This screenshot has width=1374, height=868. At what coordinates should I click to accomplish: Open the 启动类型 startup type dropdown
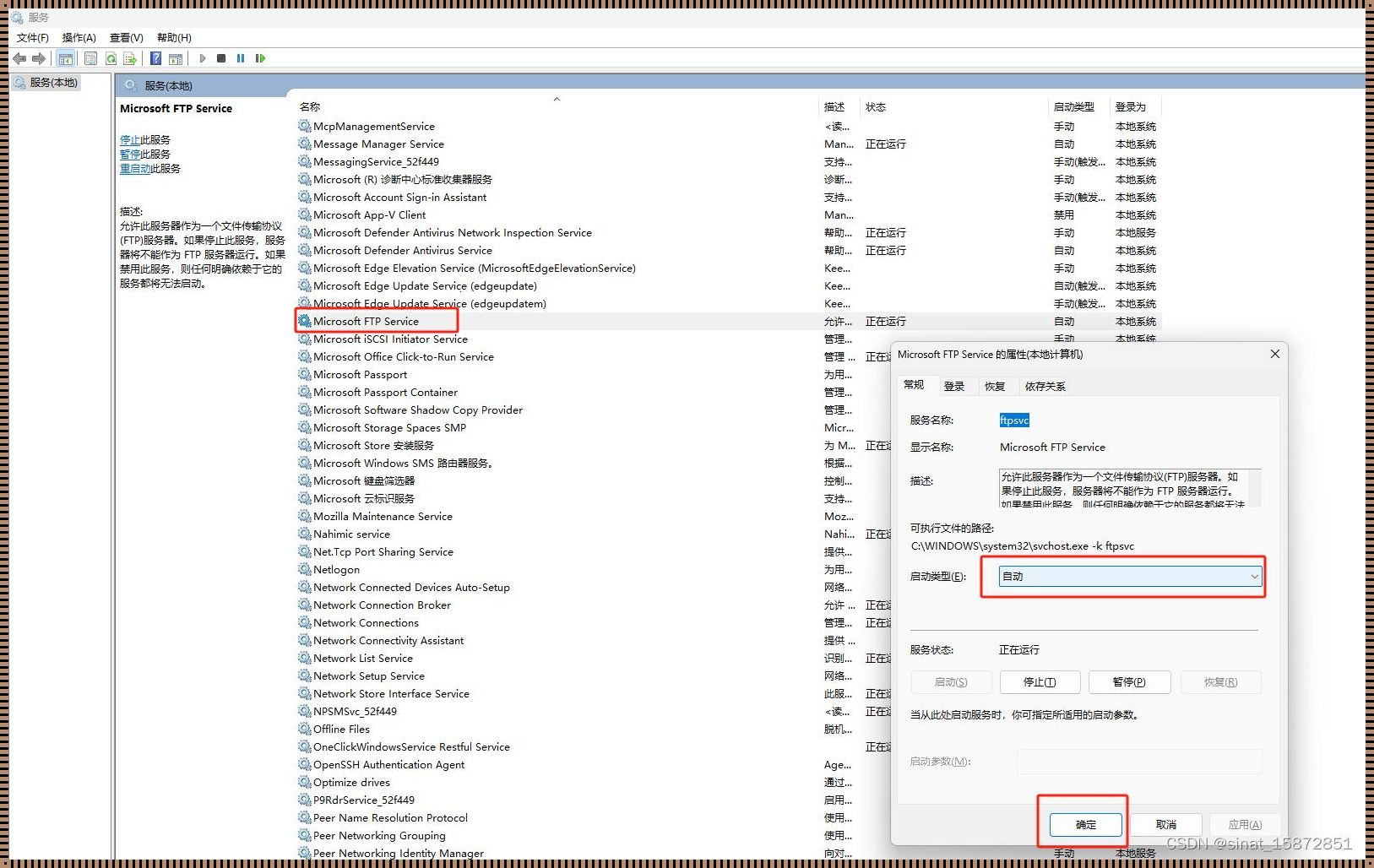[x=1130, y=577]
